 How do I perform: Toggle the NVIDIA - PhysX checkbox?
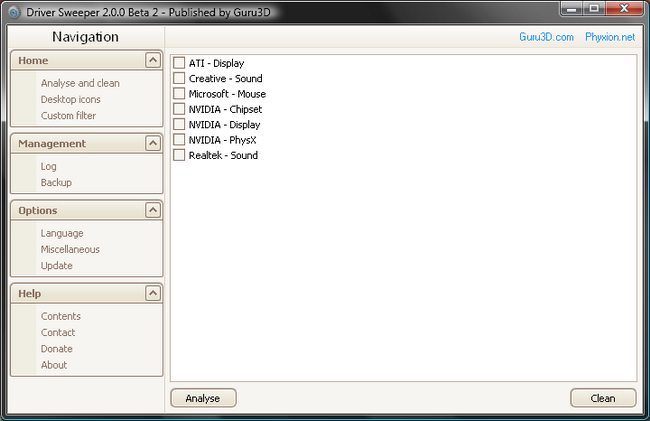(179, 140)
